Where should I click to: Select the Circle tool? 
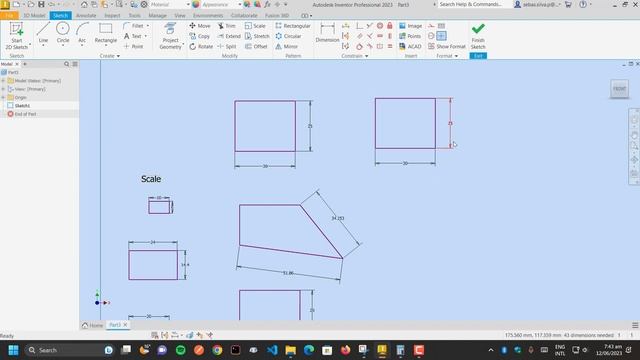(x=63, y=33)
